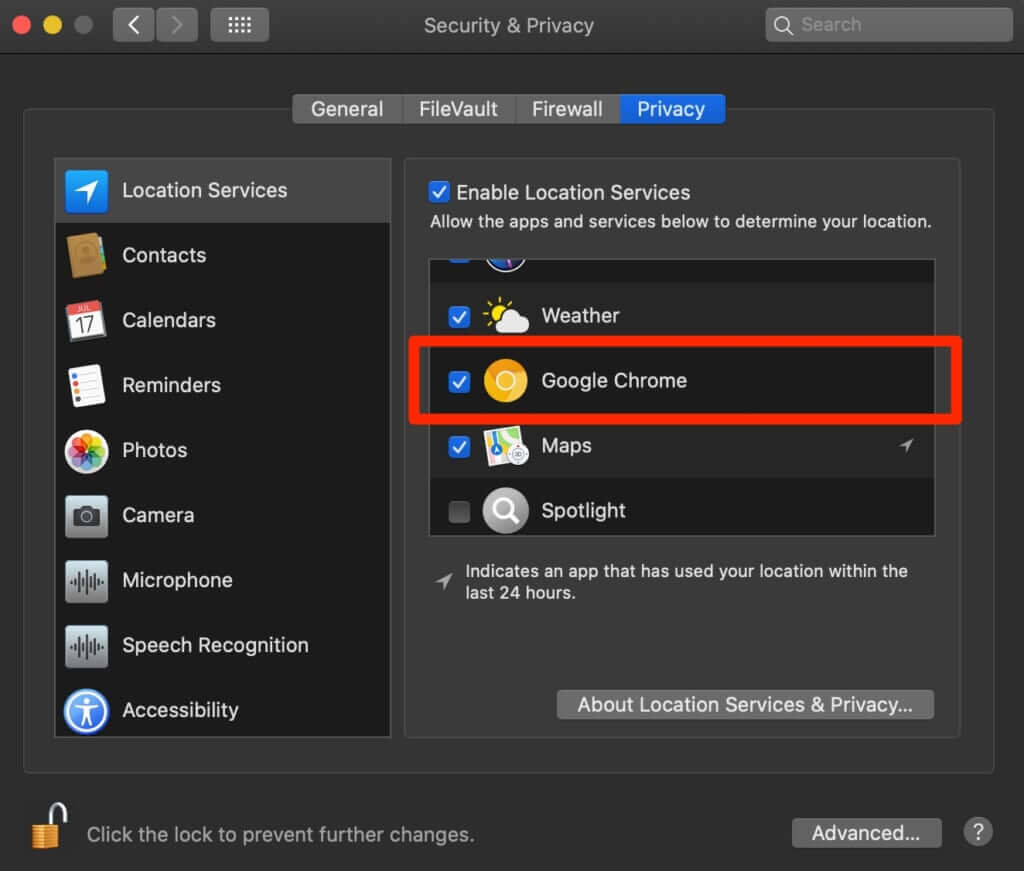This screenshot has height=871, width=1024.
Task: Click the lock icon to prevent changes
Action: [x=50, y=826]
